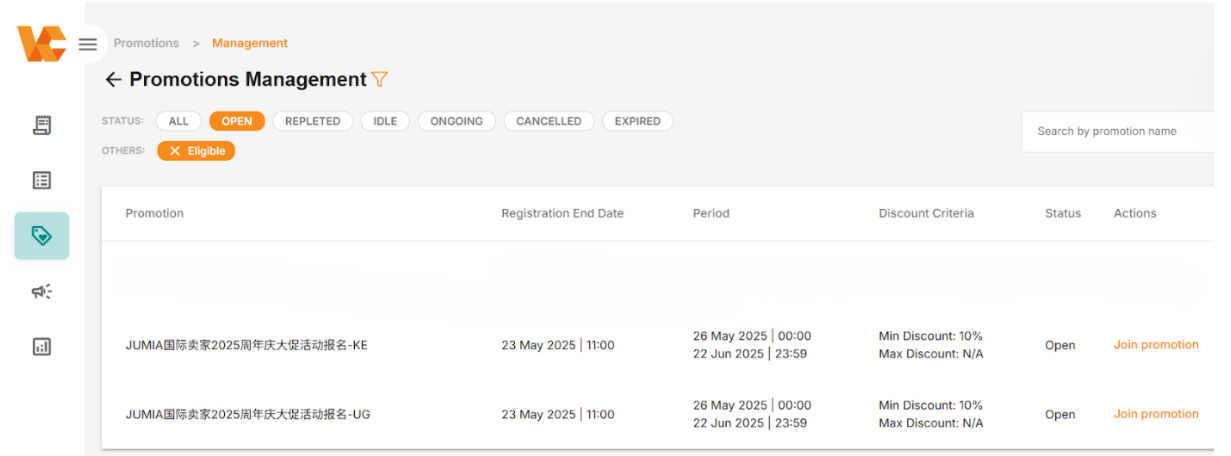Image resolution: width=1231 pixels, height=456 pixels.
Task: Show CANCELLED promotions
Action: (x=549, y=121)
